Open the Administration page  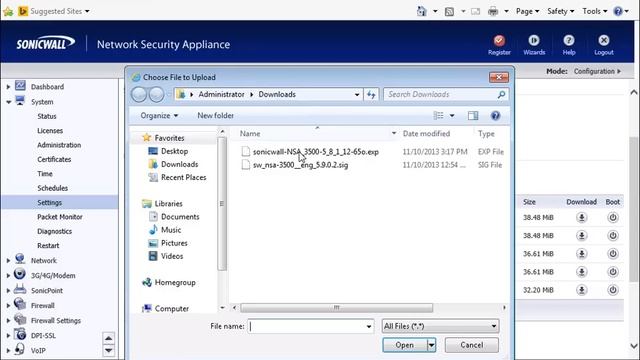pos(59,145)
